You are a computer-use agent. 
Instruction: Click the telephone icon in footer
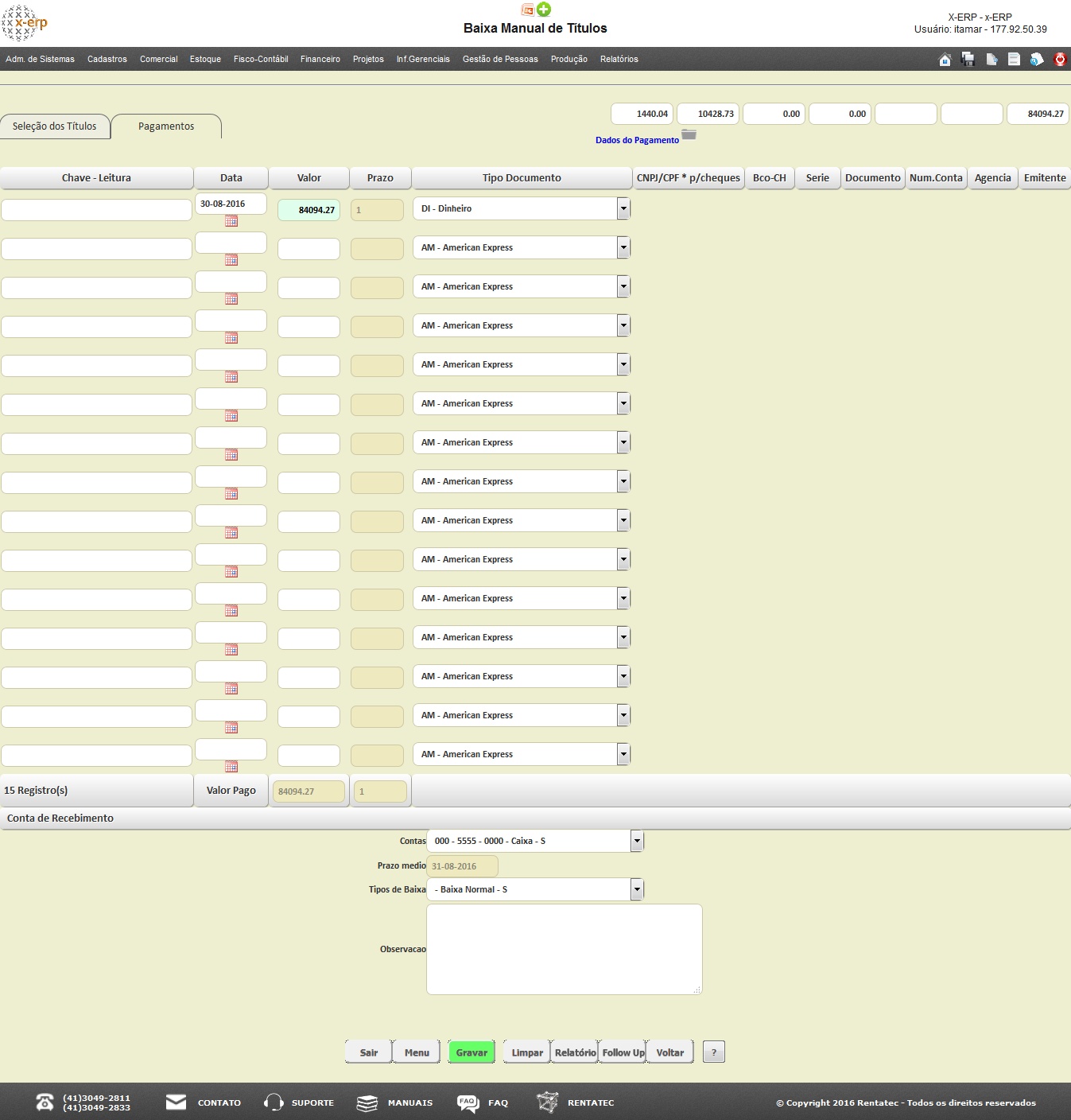[45, 1102]
